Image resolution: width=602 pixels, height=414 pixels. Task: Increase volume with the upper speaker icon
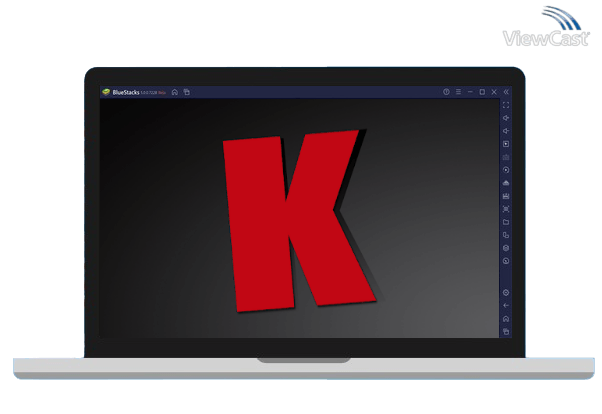[x=506, y=118]
